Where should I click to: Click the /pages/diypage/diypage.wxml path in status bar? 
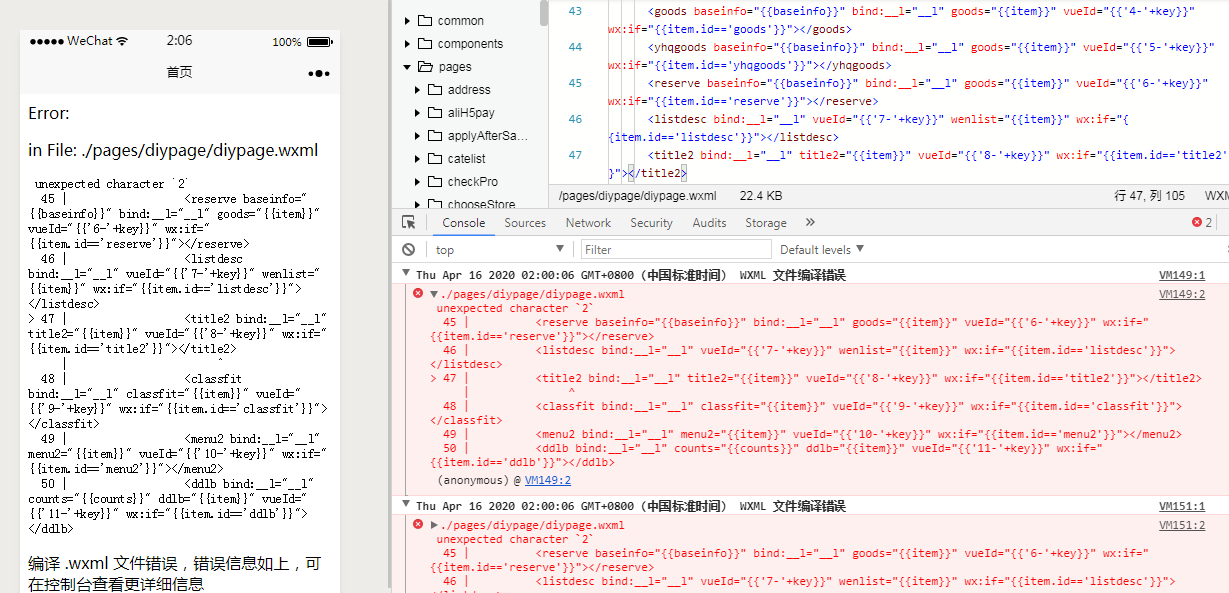click(637, 196)
